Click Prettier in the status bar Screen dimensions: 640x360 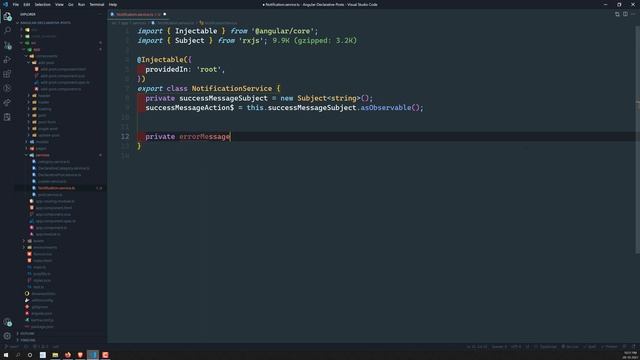click(x=609, y=347)
